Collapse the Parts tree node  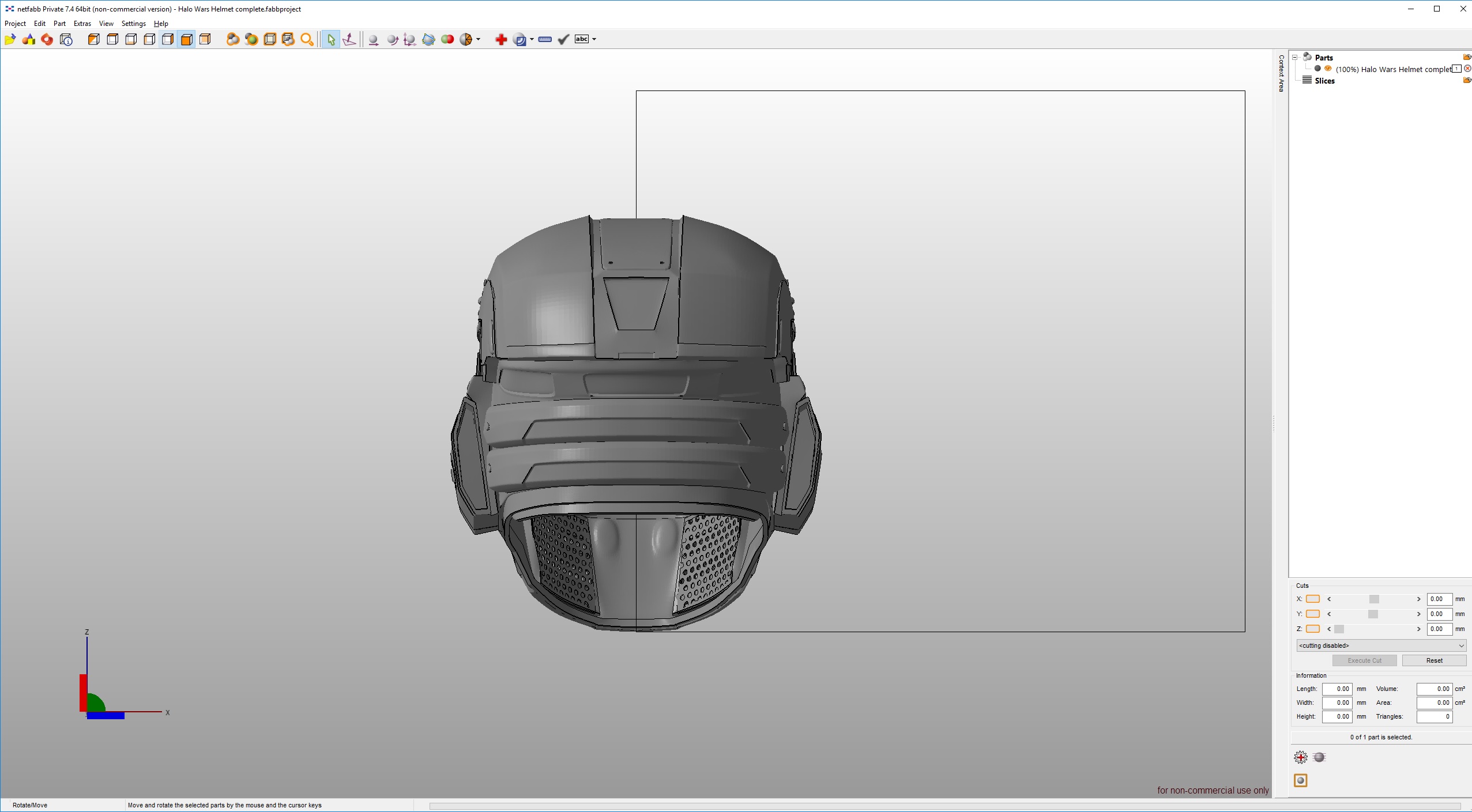1295,58
